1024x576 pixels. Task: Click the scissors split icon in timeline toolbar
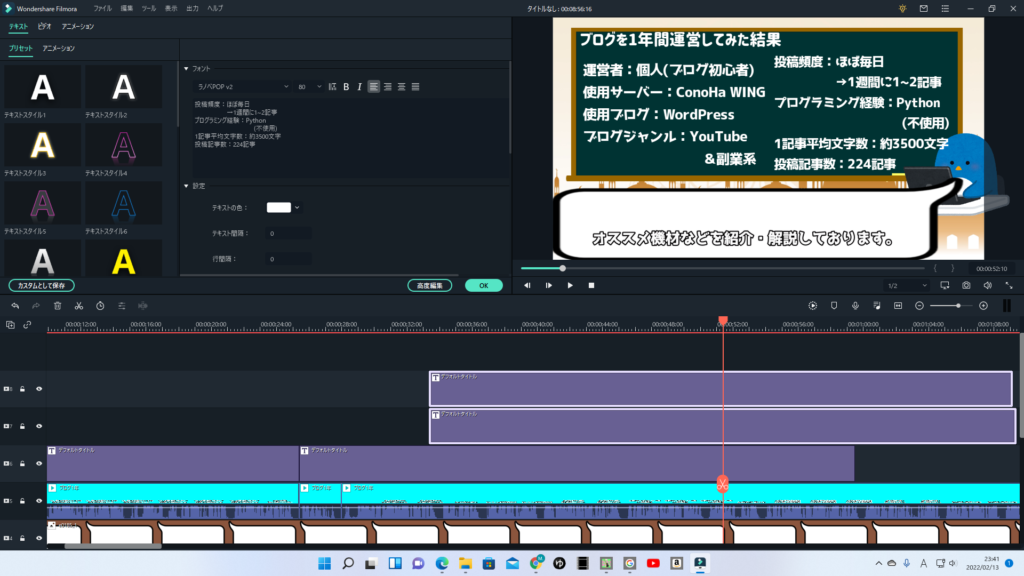click(78, 306)
